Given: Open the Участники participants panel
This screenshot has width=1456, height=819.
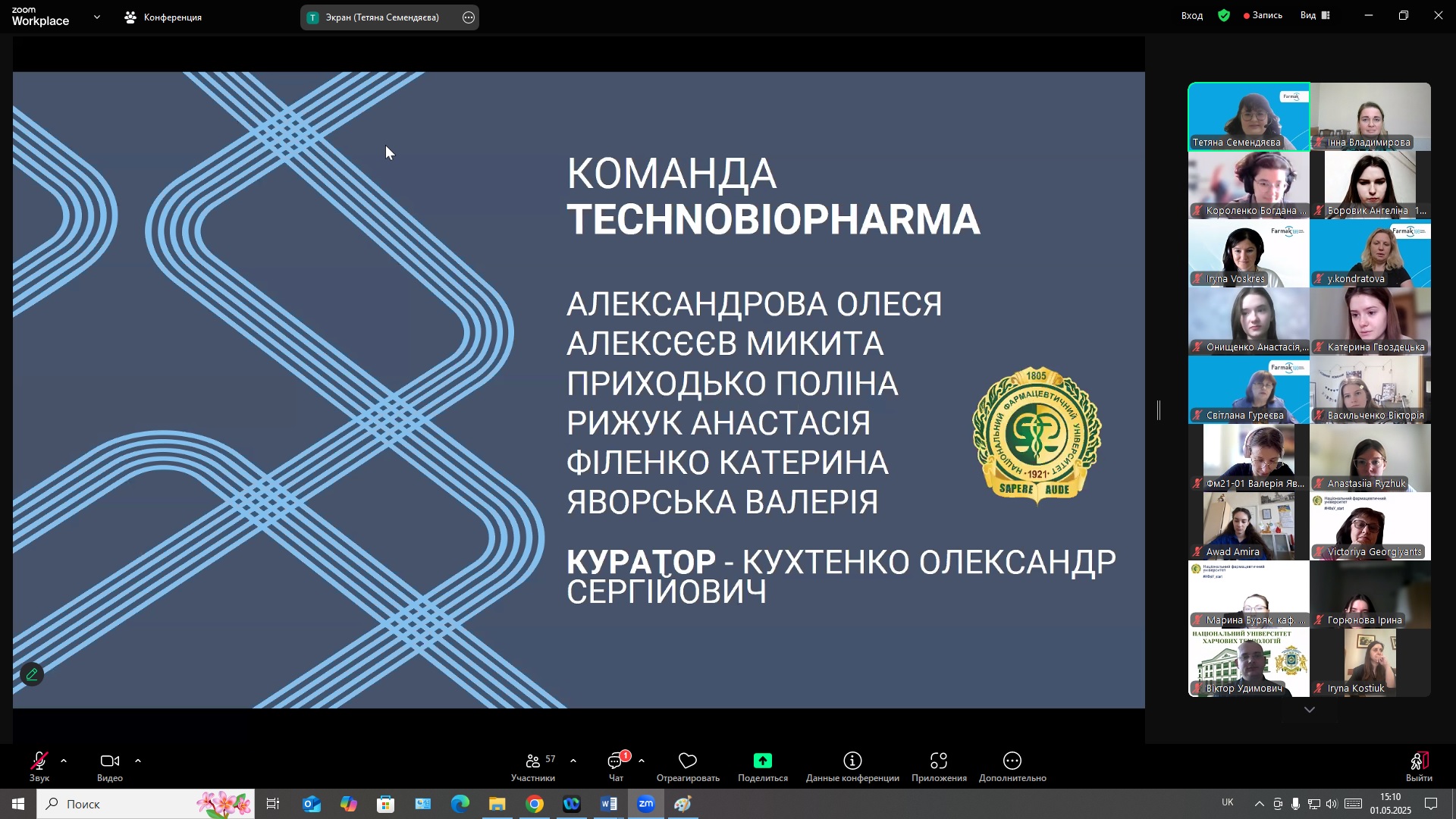Looking at the screenshot, I should [x=534, y=767].
